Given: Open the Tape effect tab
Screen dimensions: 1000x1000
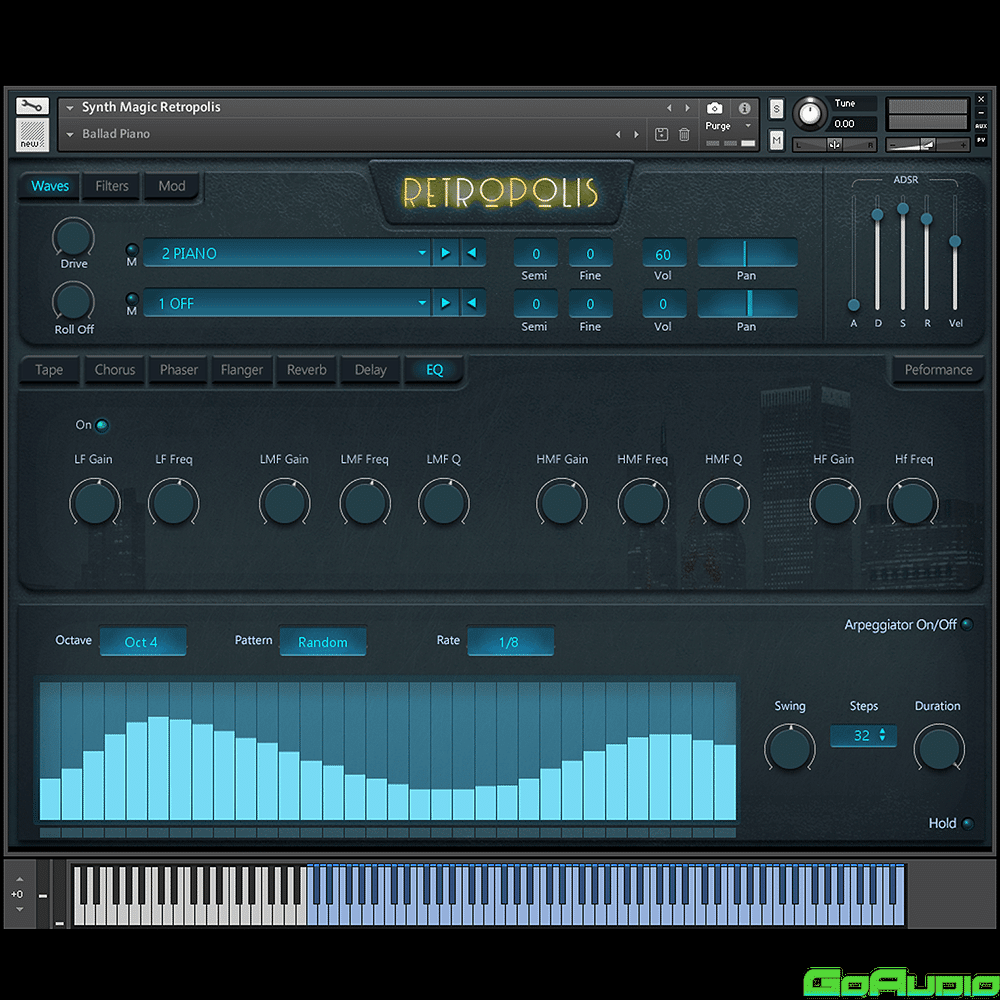Looking at the screenshot, I should point(49,370).
